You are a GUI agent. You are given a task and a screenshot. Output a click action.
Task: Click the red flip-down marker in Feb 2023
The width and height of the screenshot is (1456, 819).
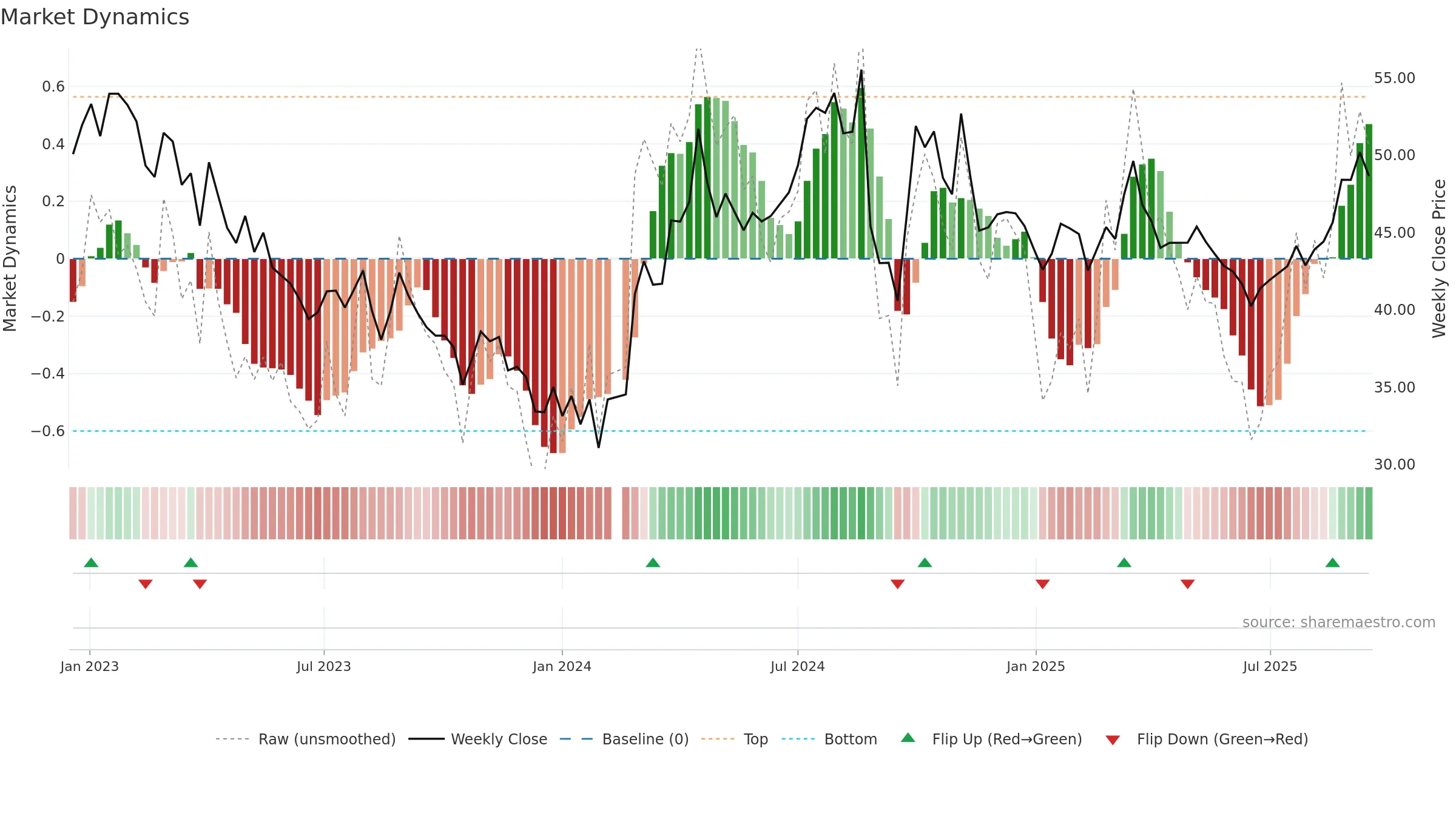tap(146, 584)
